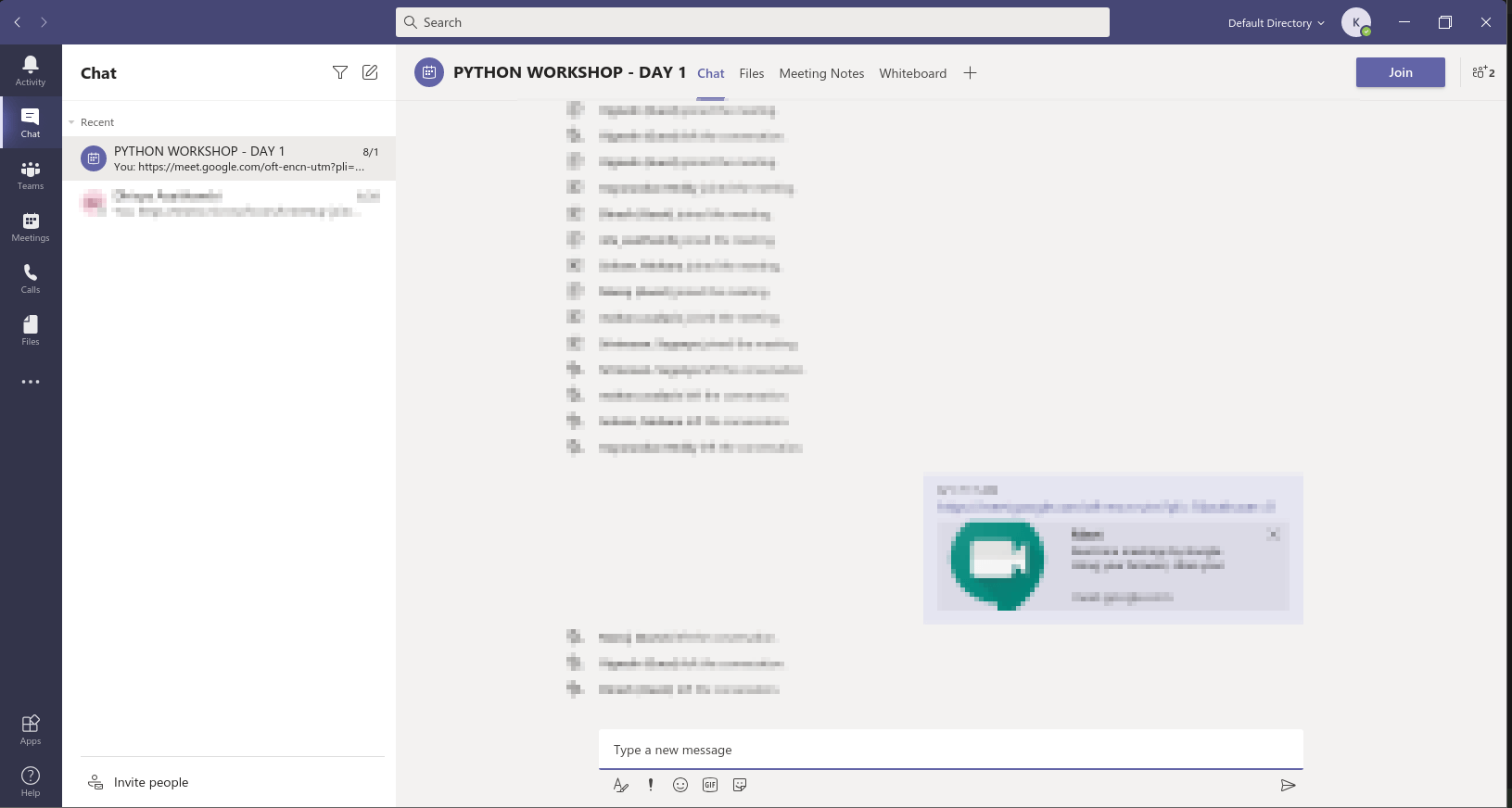Navigate back in history
This screenshot has height=808, width=1512.
click(x=18, y=22)
